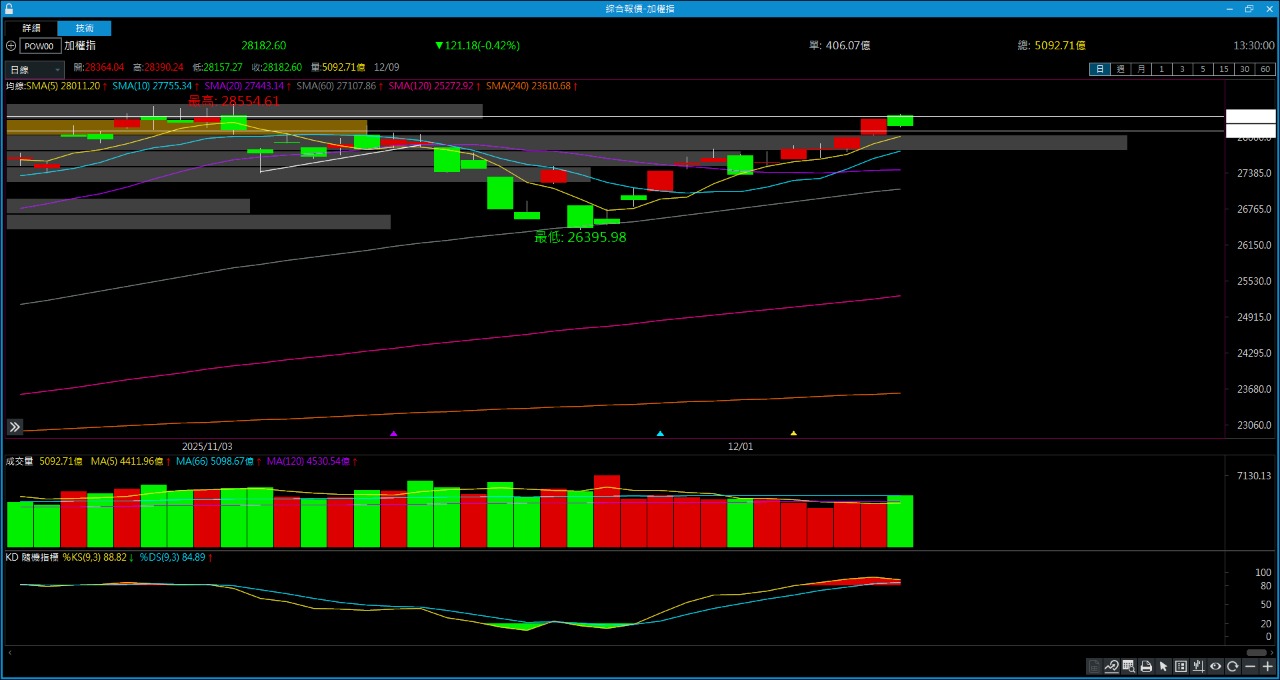Choose the 月 monthly period button
This screenshot has width=1280, height=680.
[x=1141, y=69]
